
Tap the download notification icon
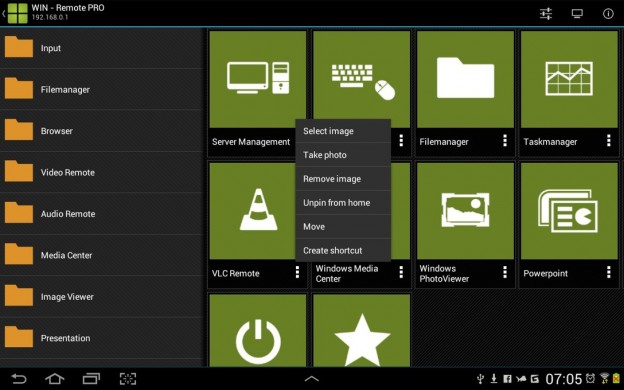494,379
